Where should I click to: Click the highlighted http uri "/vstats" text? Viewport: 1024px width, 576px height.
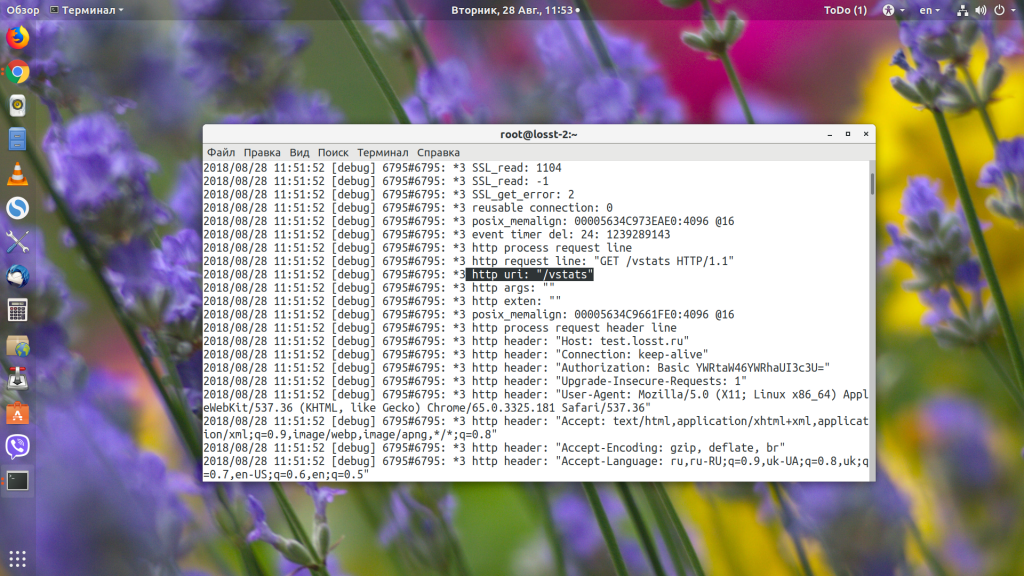[532, 274]
